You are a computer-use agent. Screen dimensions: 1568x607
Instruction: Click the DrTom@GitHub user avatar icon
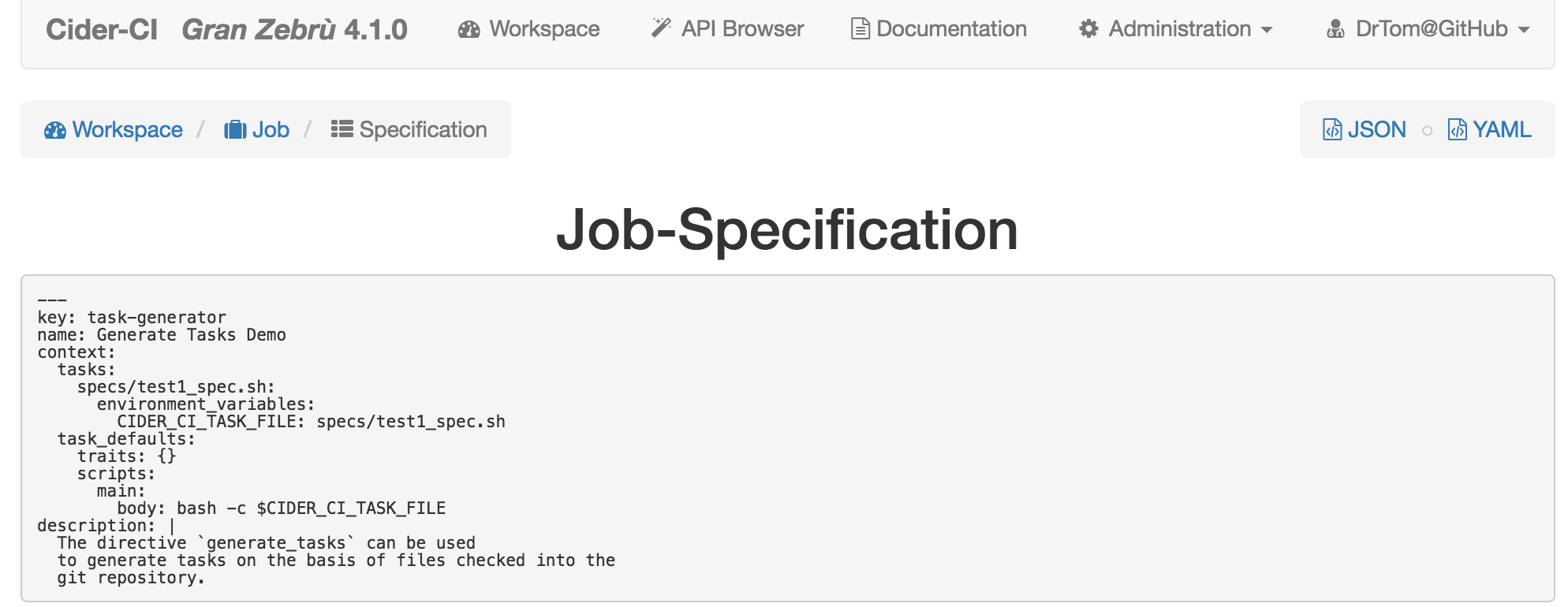pos(1335,29)
